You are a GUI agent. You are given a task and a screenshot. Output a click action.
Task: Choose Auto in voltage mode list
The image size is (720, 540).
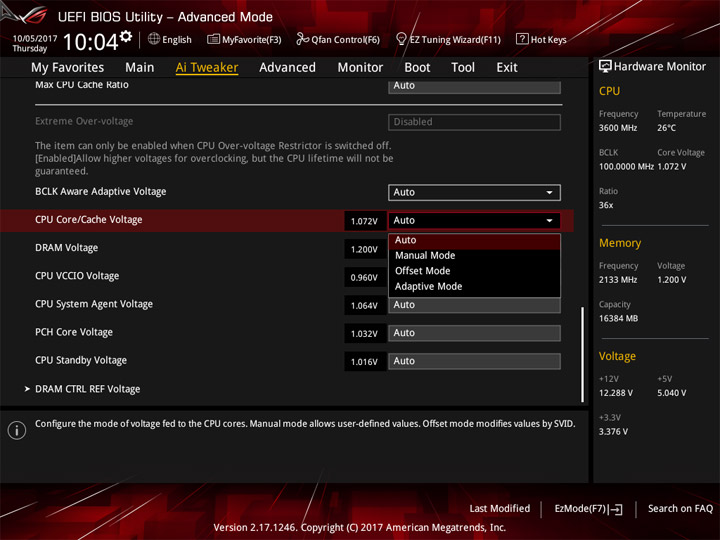click(474, 240)
